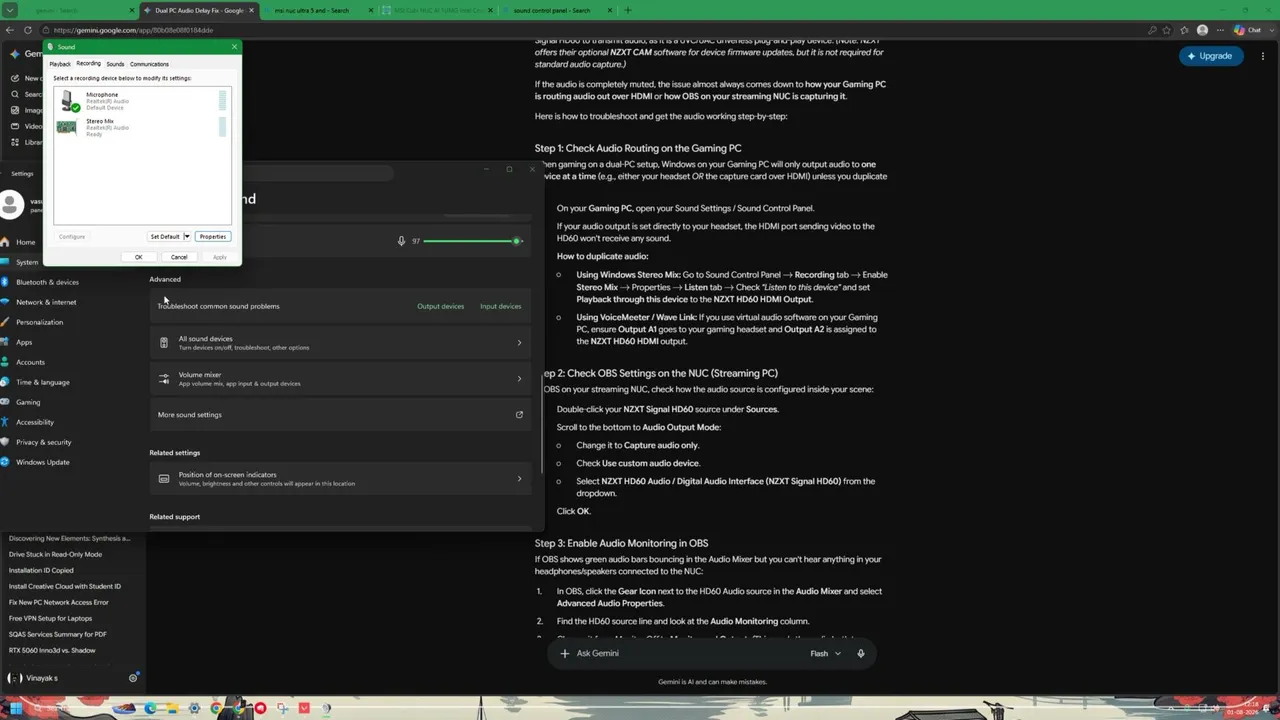Open the Windows Start menu
Viewport: 1280px width, 720px height.
(x=17, y=708)
